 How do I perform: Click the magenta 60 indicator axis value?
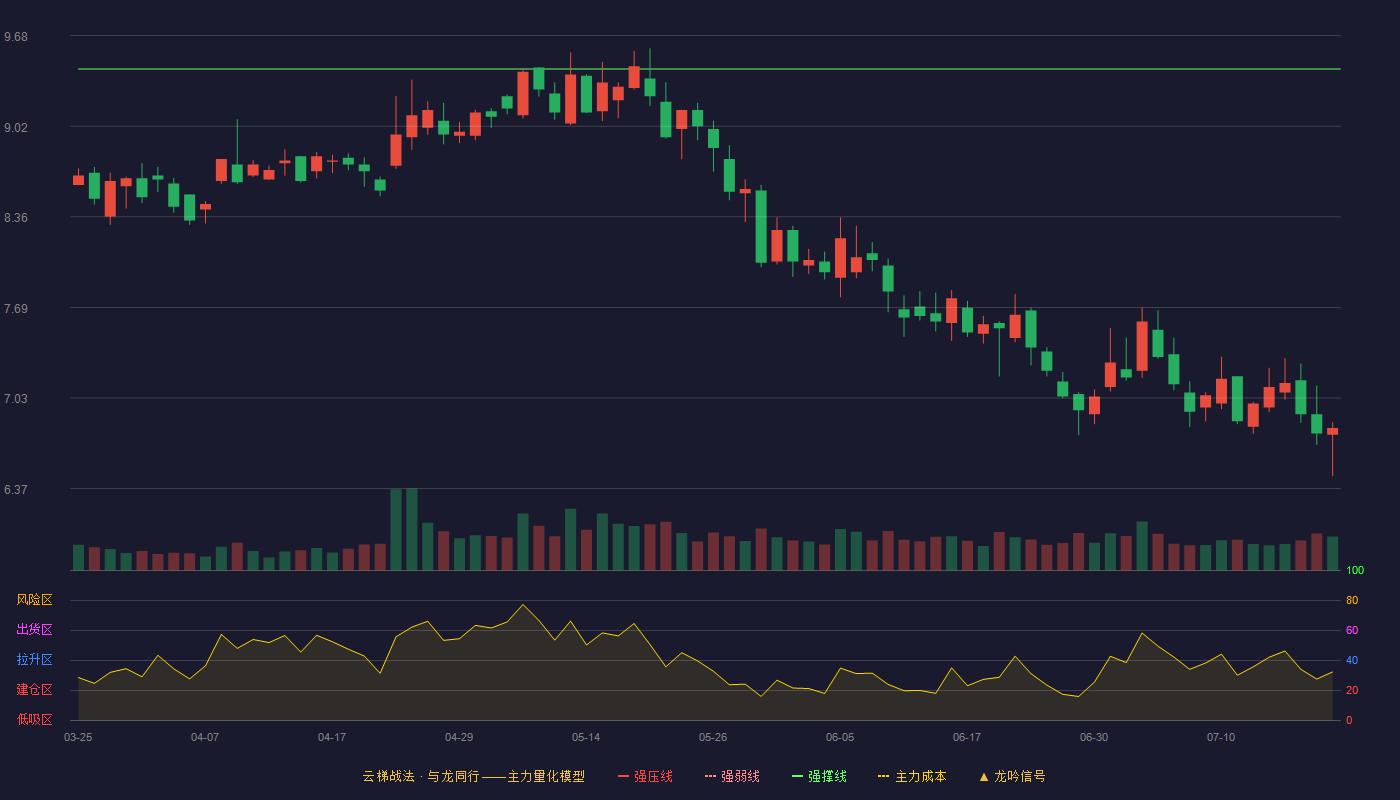click(x=1352, y=630)
